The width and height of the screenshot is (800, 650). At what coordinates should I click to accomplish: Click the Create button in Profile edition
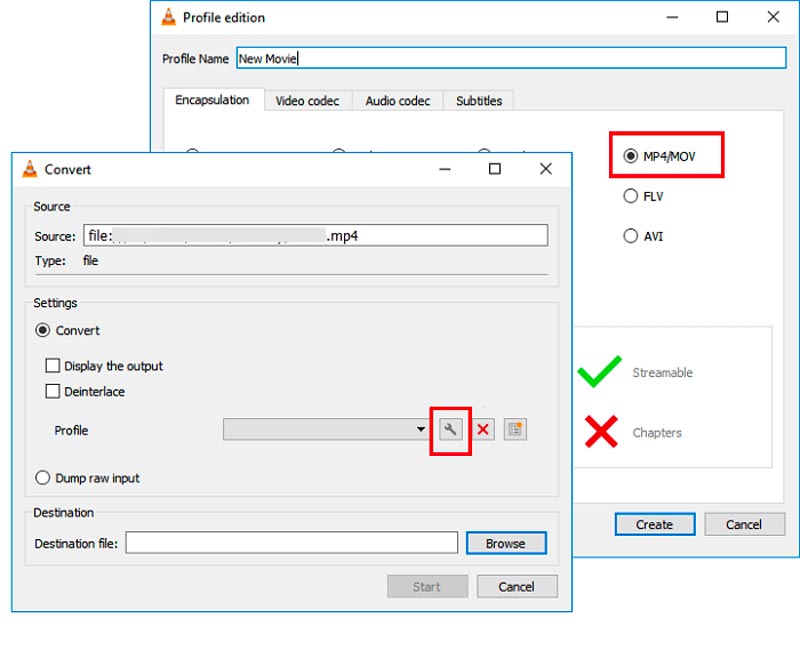[x=654, y=524]
